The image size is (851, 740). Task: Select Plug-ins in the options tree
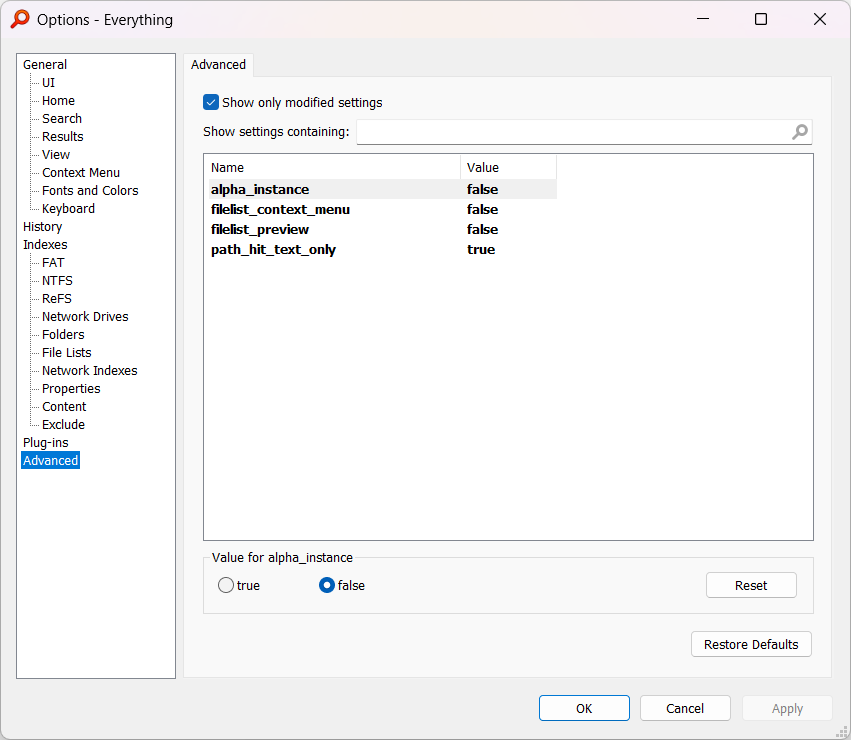46,442
